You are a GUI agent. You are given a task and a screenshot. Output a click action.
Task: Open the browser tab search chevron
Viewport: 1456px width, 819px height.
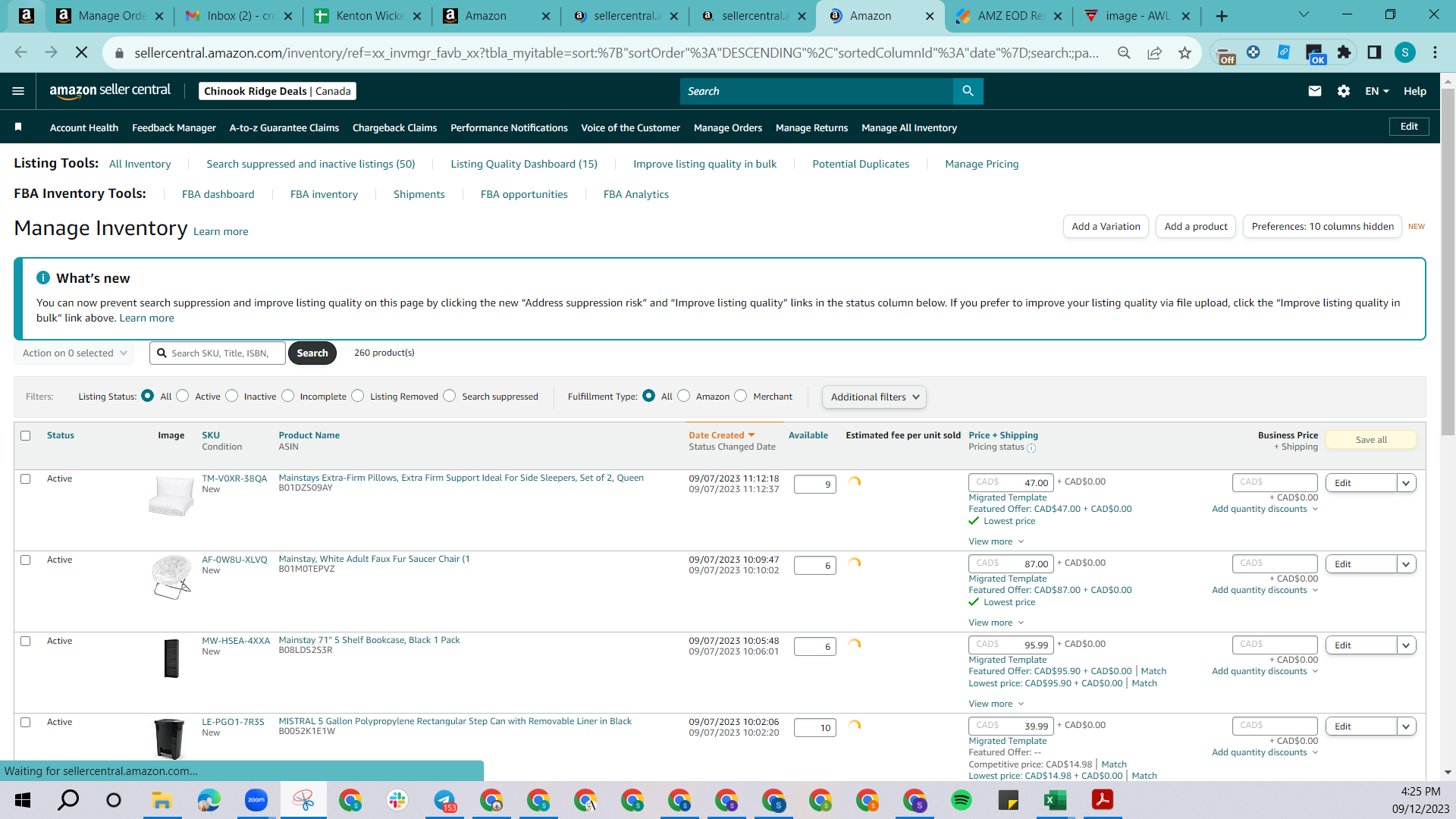pyautogui.click(x=1304, y=14)
